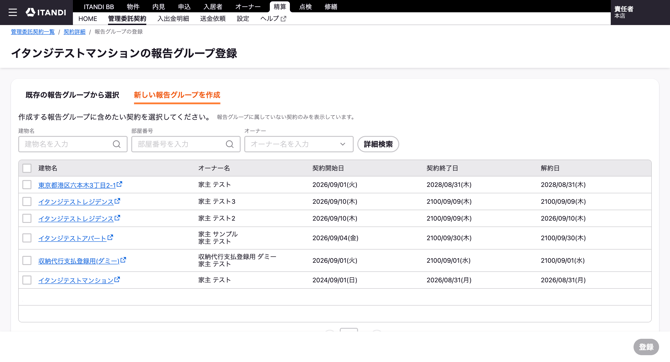Open the イタンジテストアパート building link
The width and height of the screenshot is (670, 362).
[x=72, y=238]
